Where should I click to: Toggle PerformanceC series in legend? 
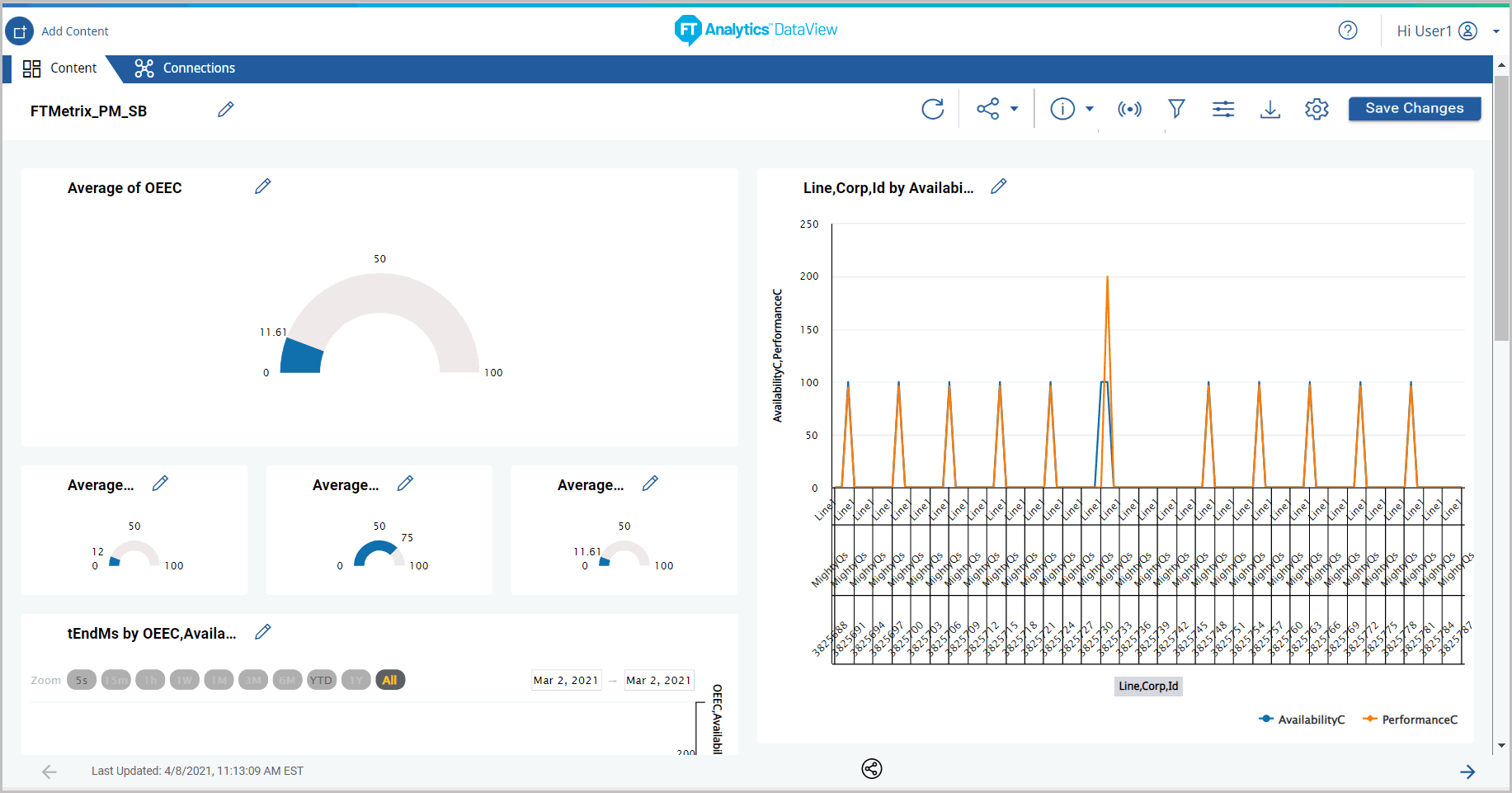(1411, 720)
